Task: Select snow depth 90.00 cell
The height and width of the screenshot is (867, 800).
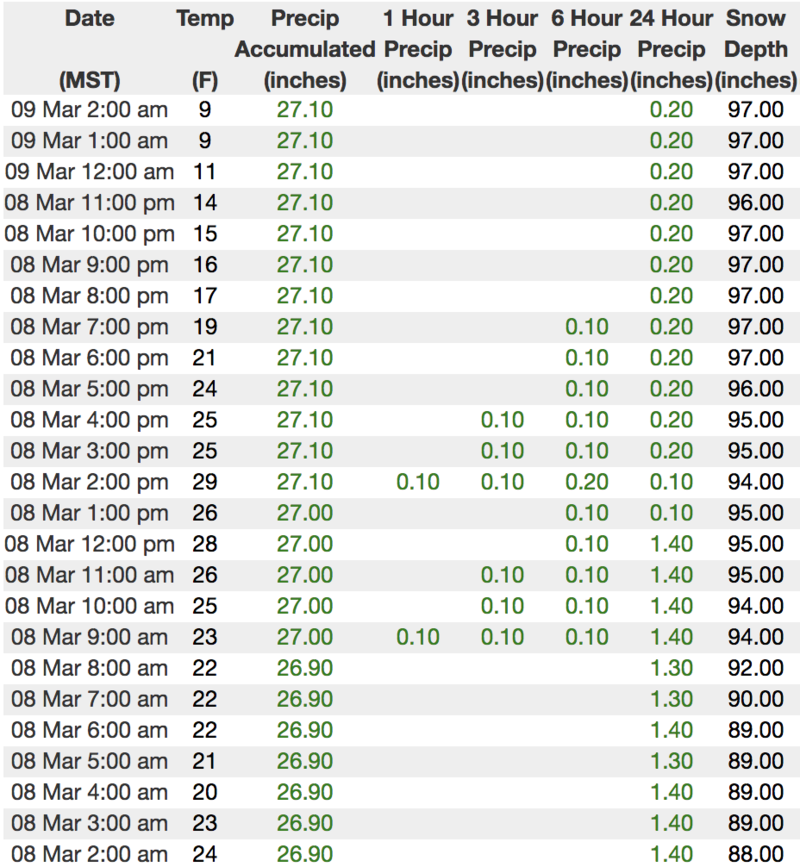Action: pos(756,699)
